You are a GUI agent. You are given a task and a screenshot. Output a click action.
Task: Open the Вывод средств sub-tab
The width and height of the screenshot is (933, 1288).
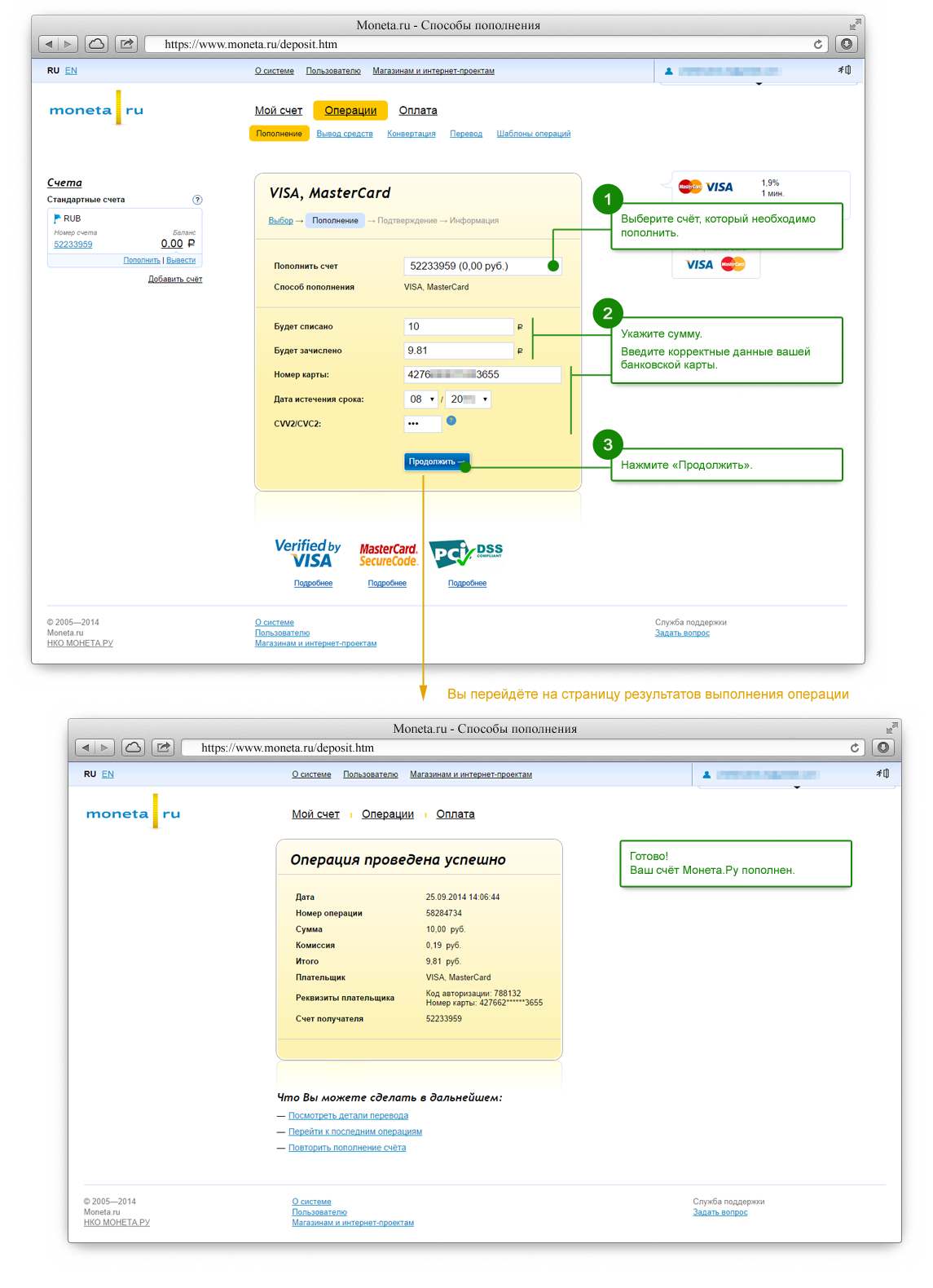click(x=345, y=134)
